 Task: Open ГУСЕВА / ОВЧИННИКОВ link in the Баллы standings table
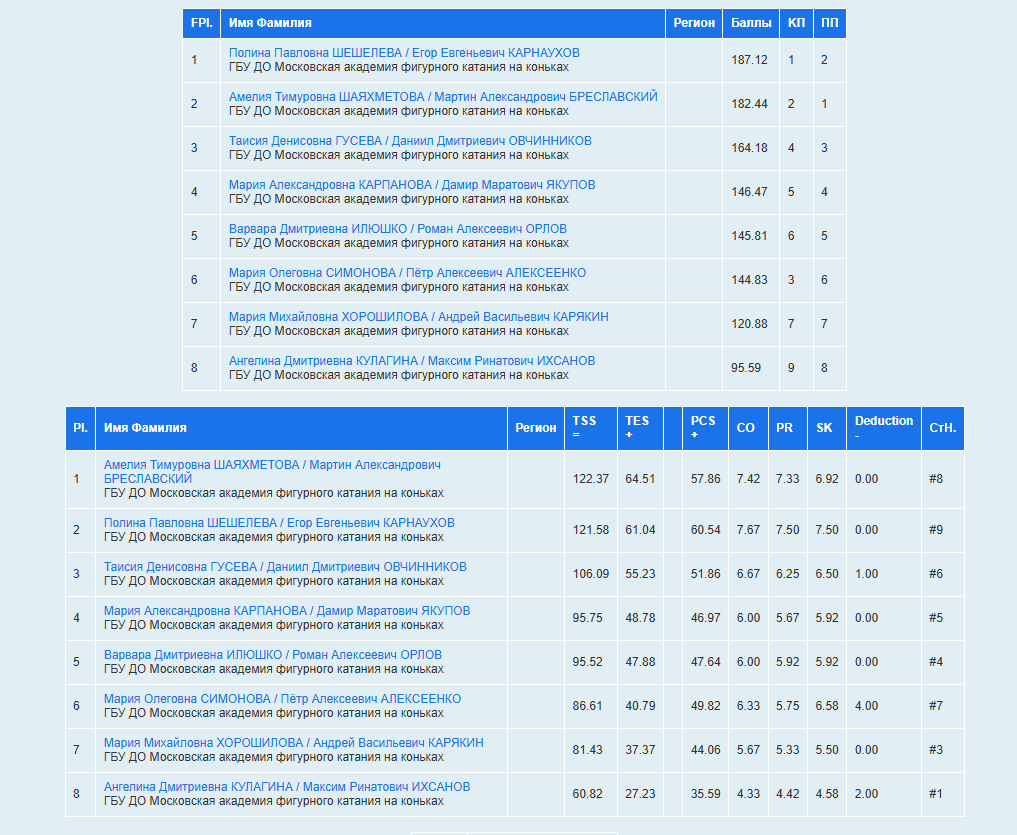(x=410, y=141)
